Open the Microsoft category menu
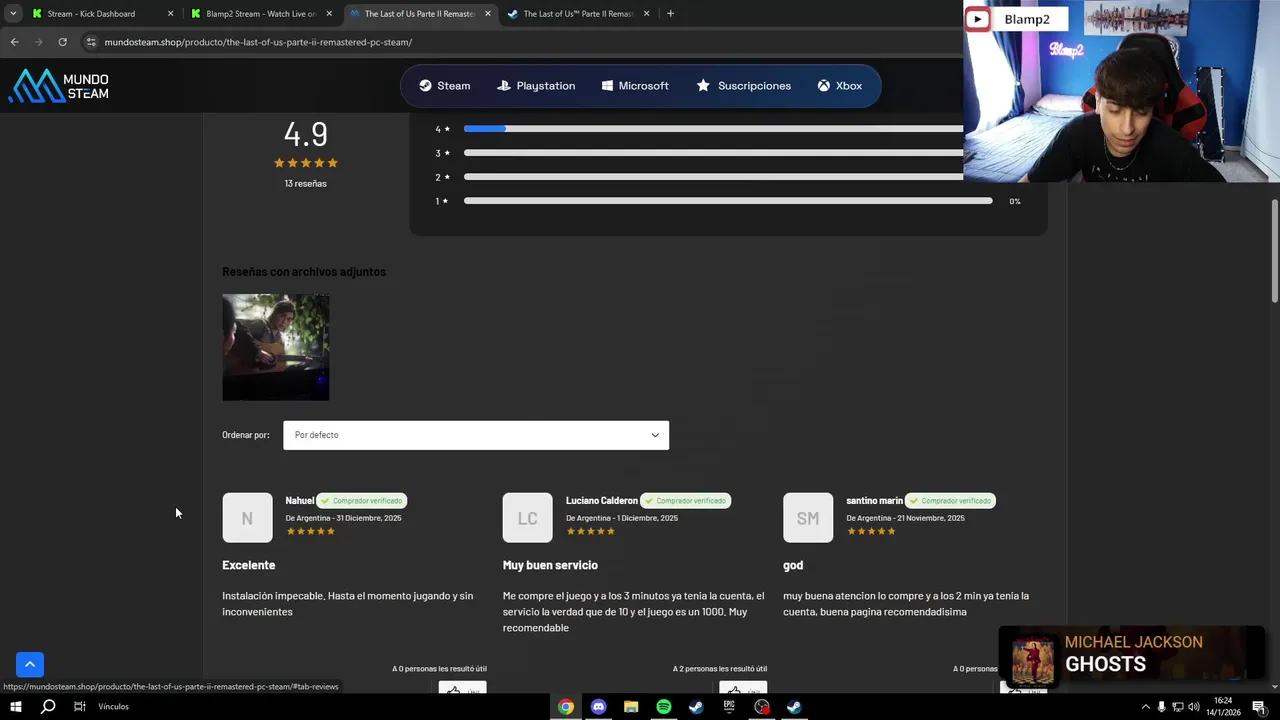Screen dimensions: 1280x720 pos(635,86)
